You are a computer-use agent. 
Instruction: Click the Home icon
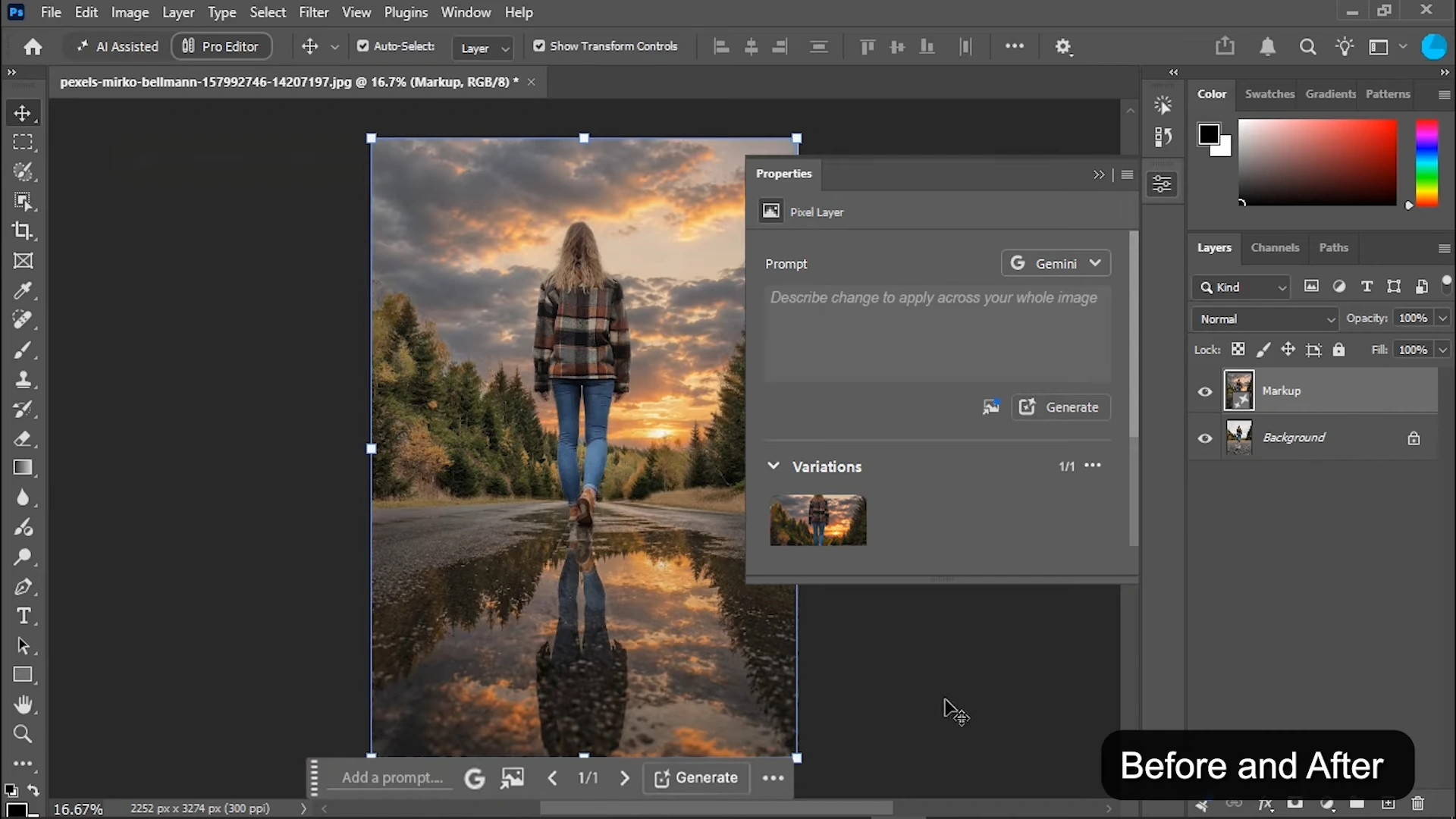click(x=33, y=47)
